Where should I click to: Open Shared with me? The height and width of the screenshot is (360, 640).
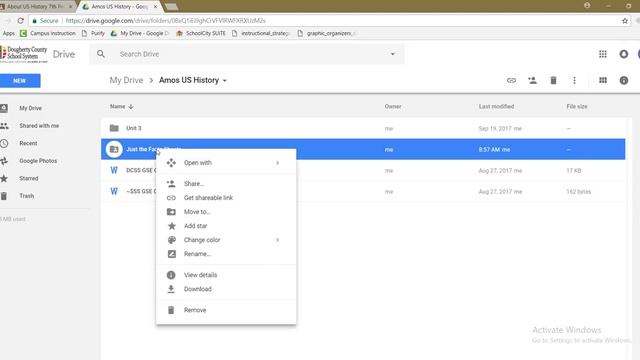pyautogui.click(x=39, y=126)
